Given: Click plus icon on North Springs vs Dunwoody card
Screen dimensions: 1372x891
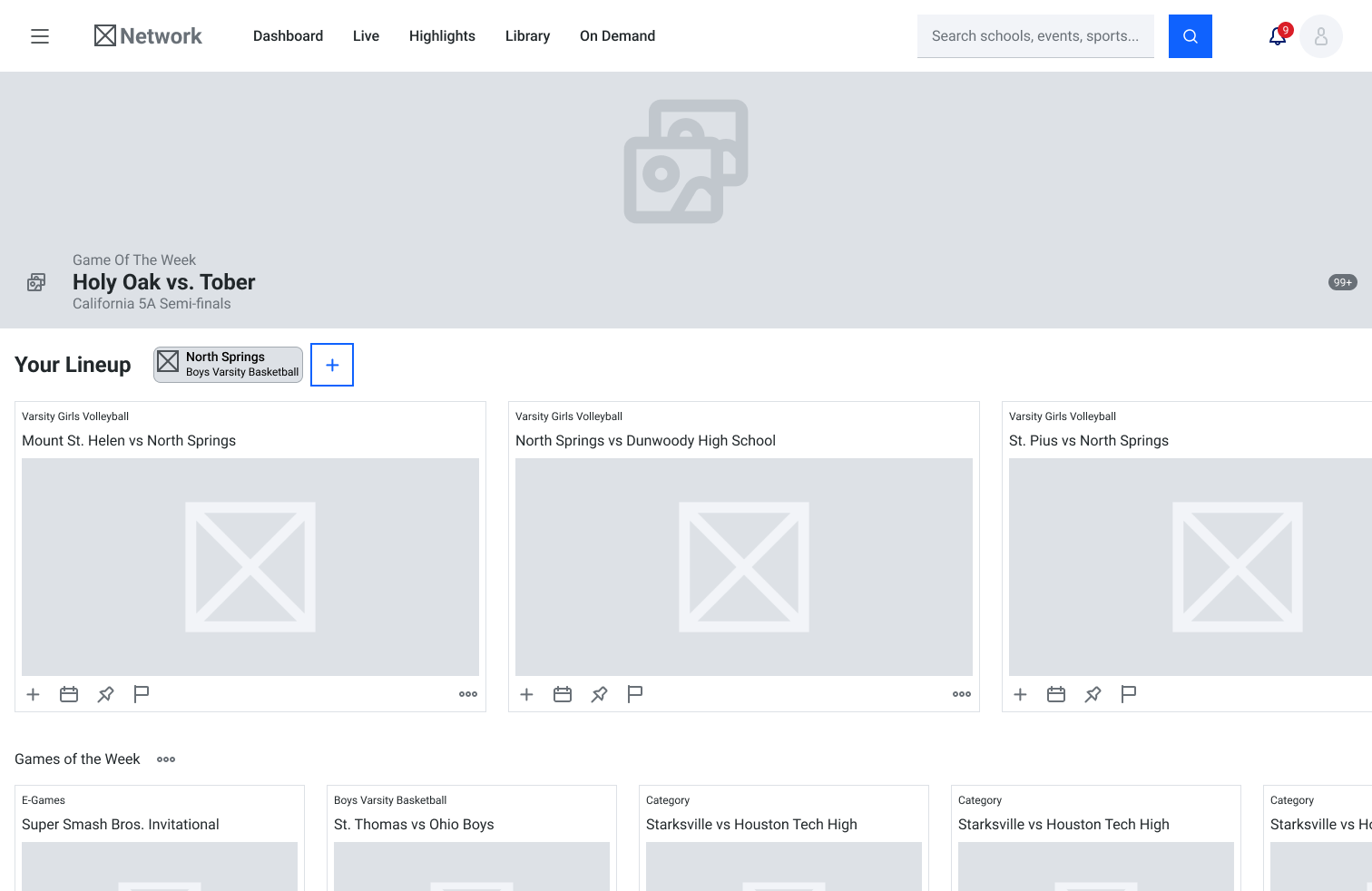Looking at the screenshot, I should 526,694.
